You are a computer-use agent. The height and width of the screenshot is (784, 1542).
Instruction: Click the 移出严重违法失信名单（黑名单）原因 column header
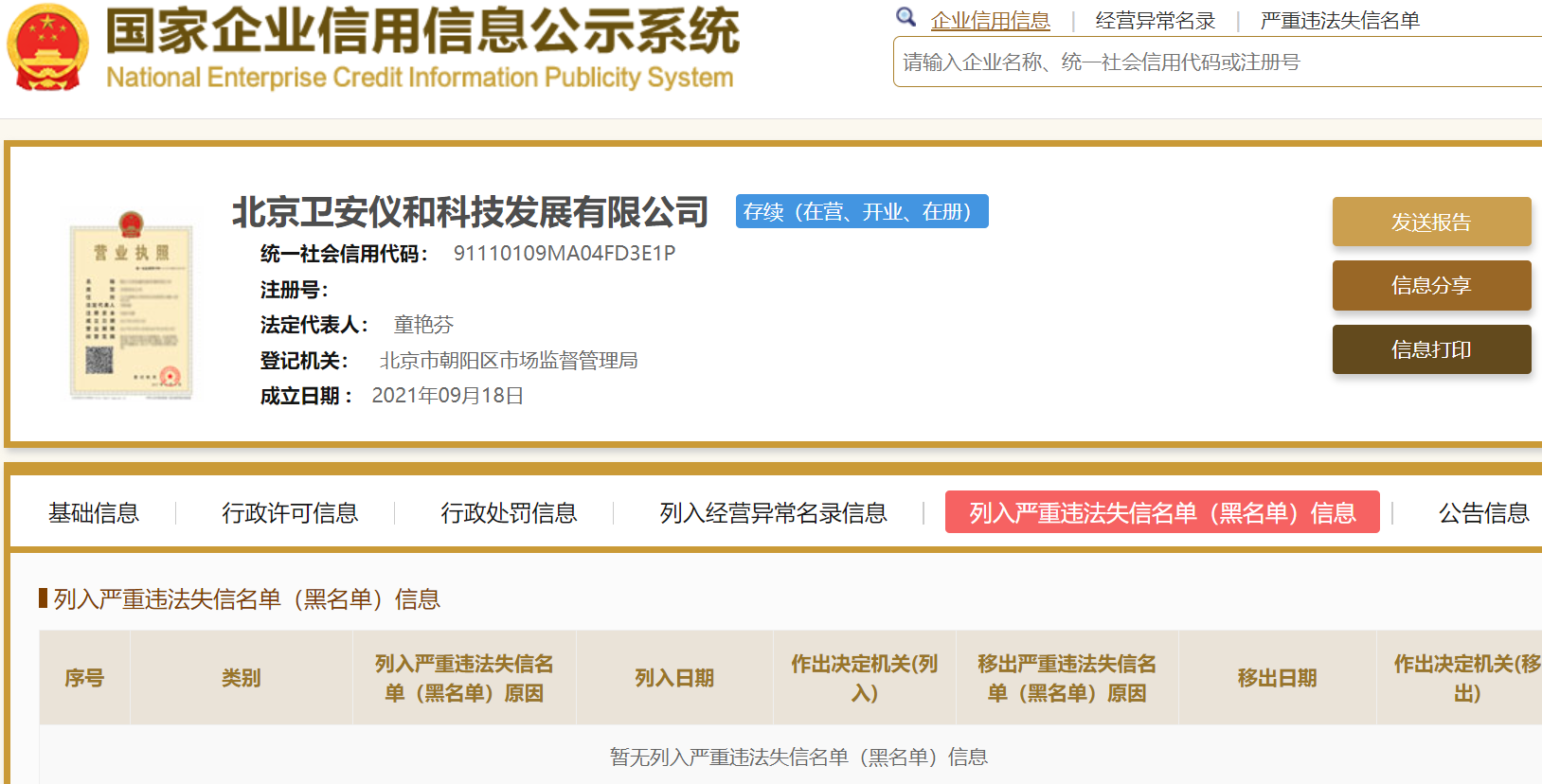click(x=1067, y=678)
